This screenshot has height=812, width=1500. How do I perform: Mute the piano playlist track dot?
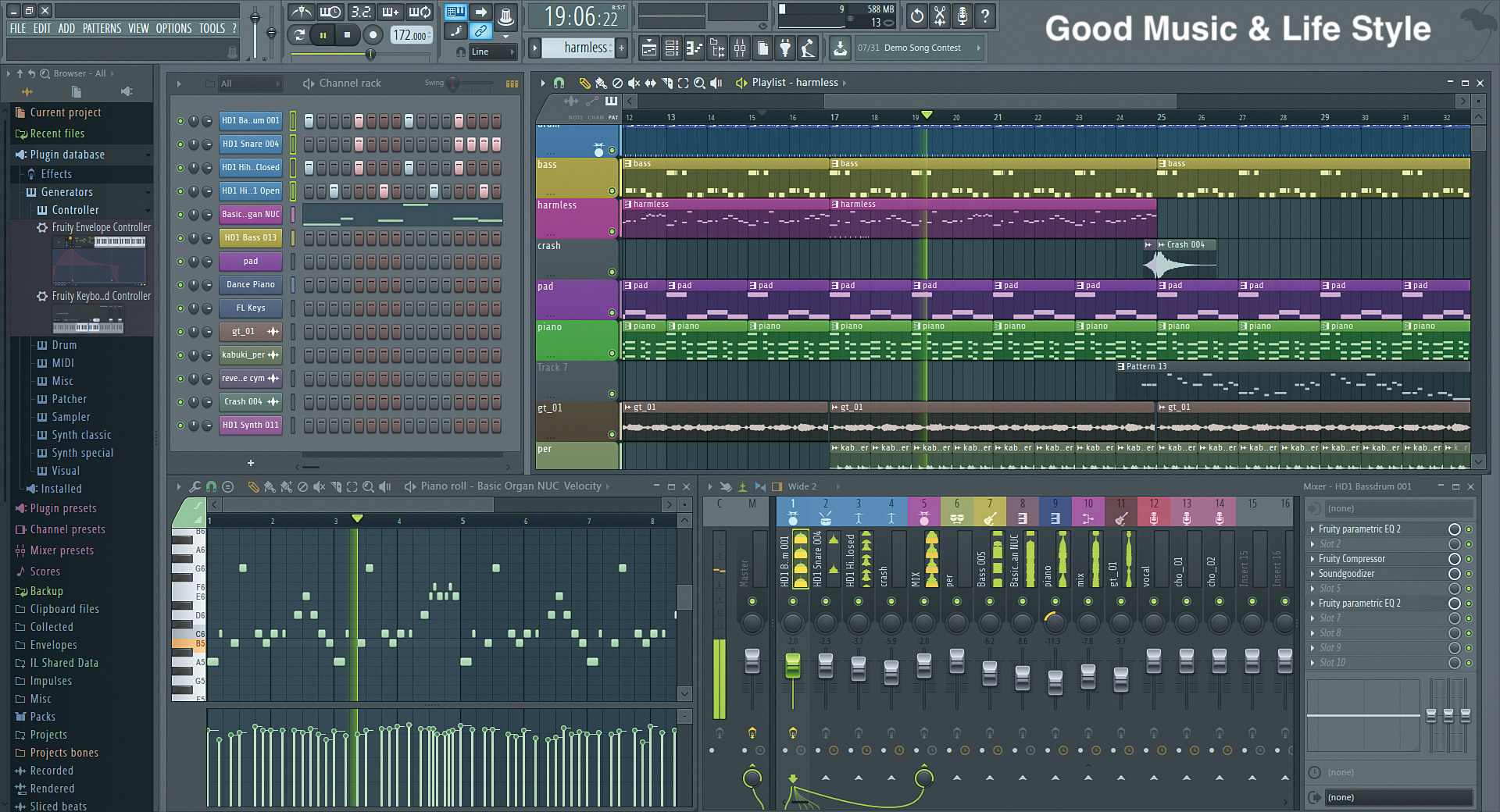[612, 354]
